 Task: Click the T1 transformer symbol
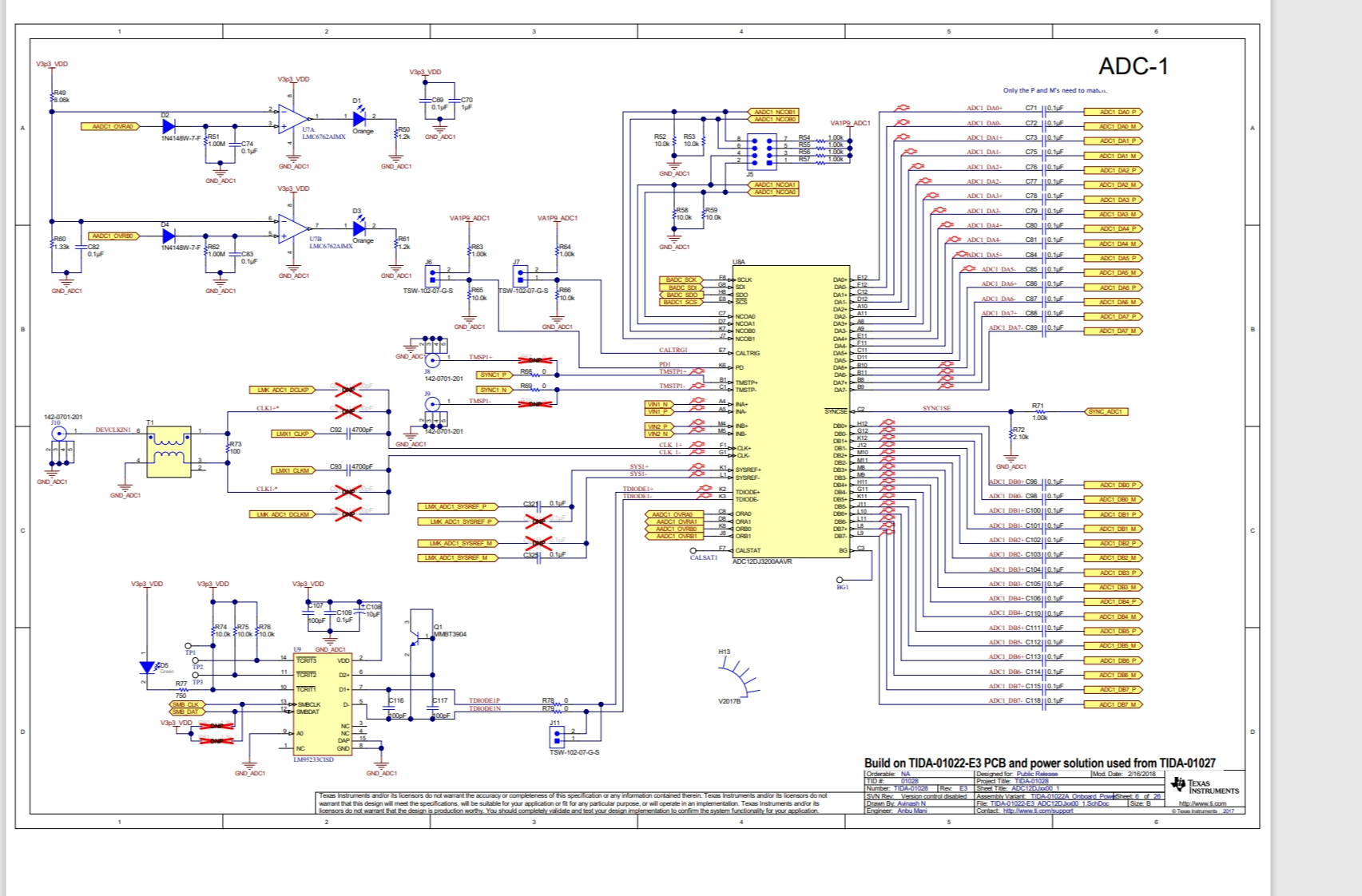169,451
